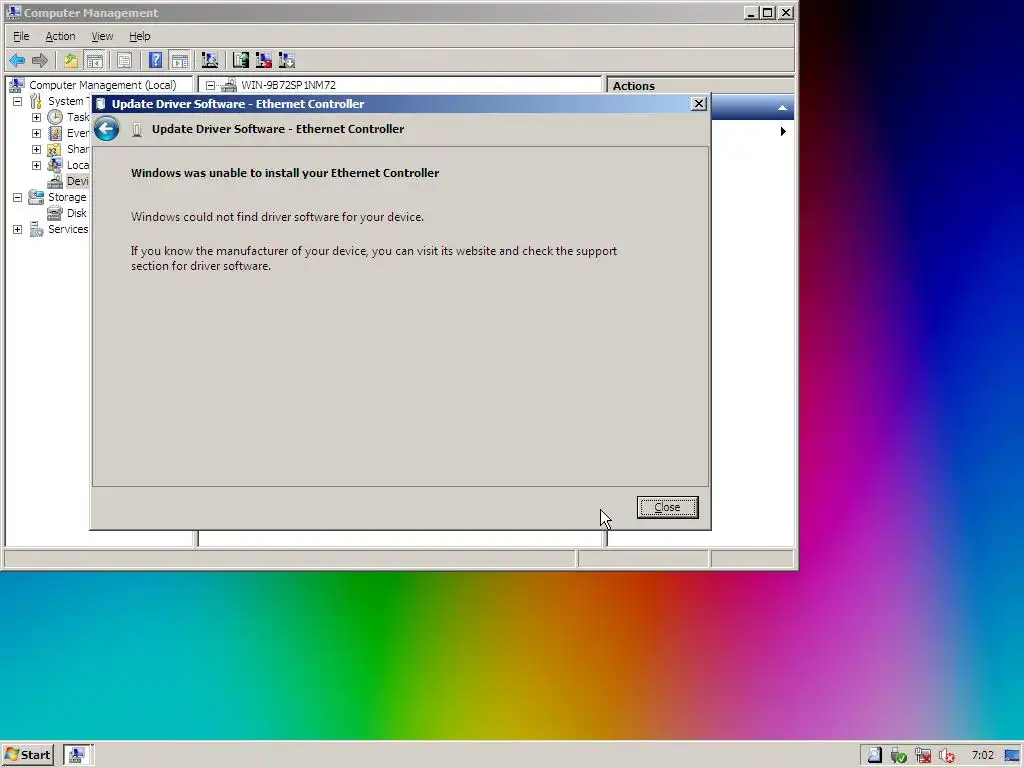The width and height of the screenshot is (1024, 768).
Task: Collapse the Actions pane section arrow
Action: pos(782,108)
